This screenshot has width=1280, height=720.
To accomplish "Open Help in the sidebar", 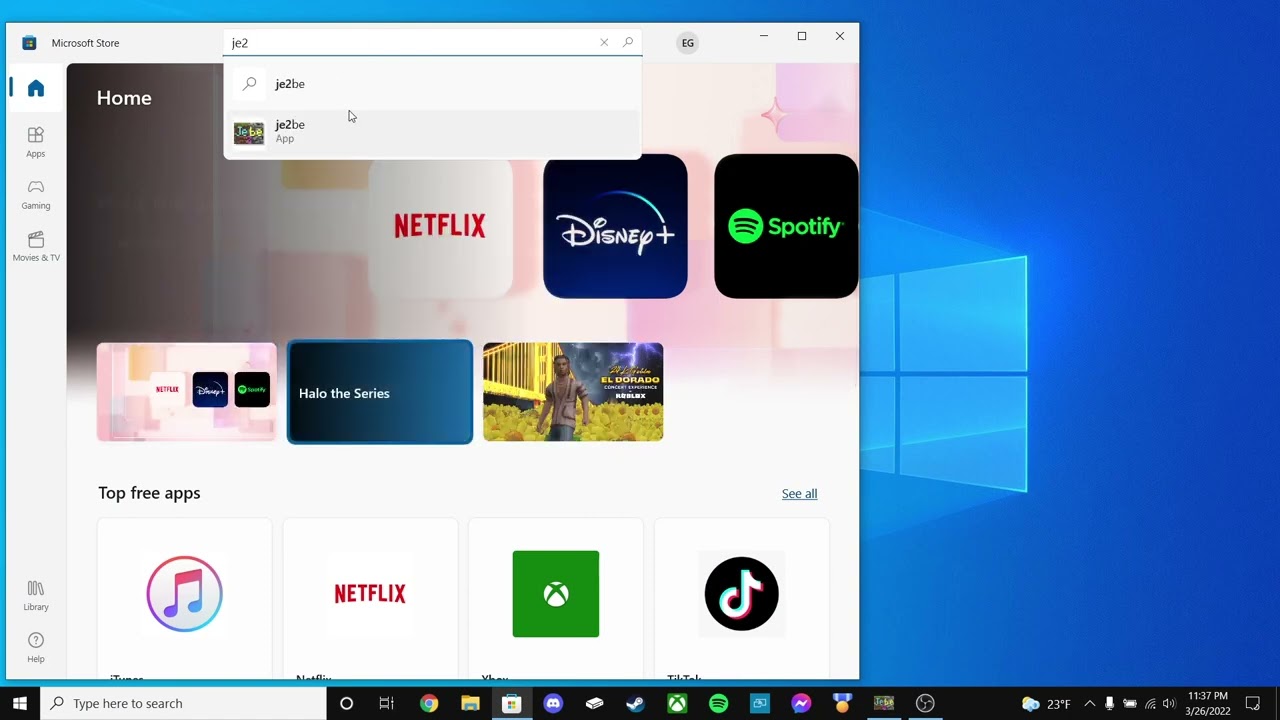I will tap(36, 647).
